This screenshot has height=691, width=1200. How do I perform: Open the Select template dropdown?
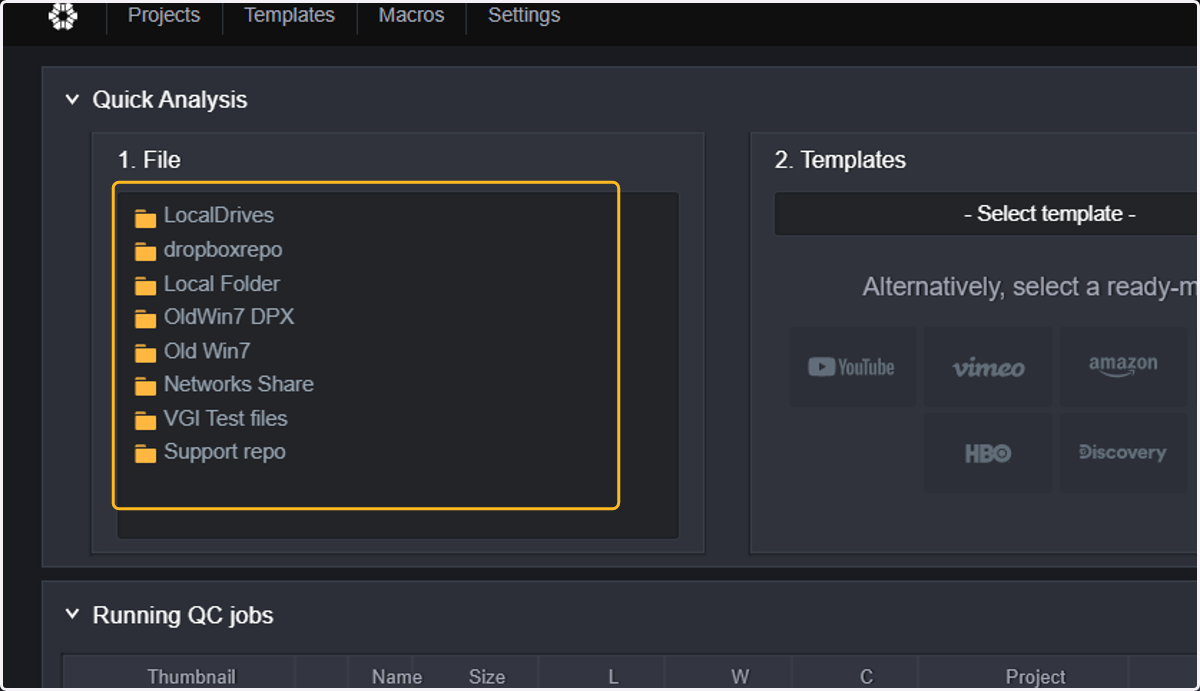click(987, 214)
